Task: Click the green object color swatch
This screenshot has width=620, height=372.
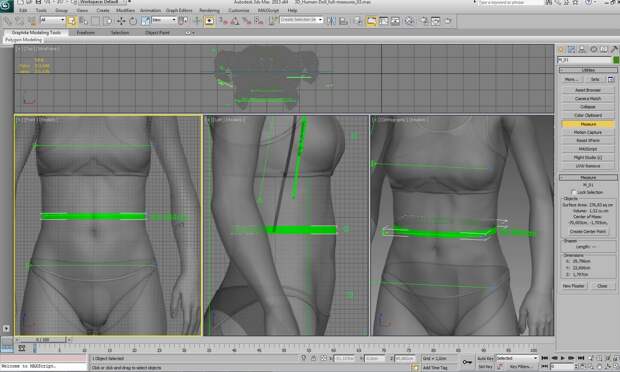Action: (x=616, y=60)
